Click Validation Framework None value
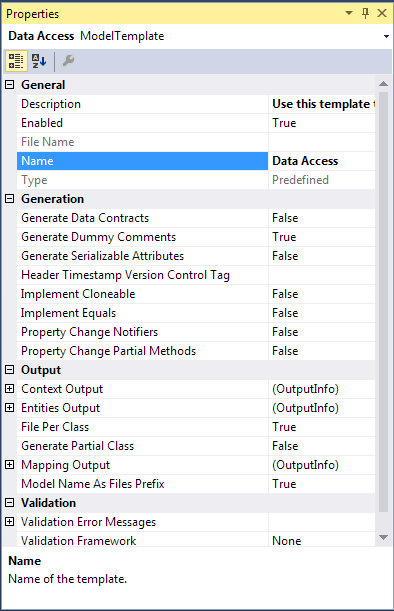 322,540
